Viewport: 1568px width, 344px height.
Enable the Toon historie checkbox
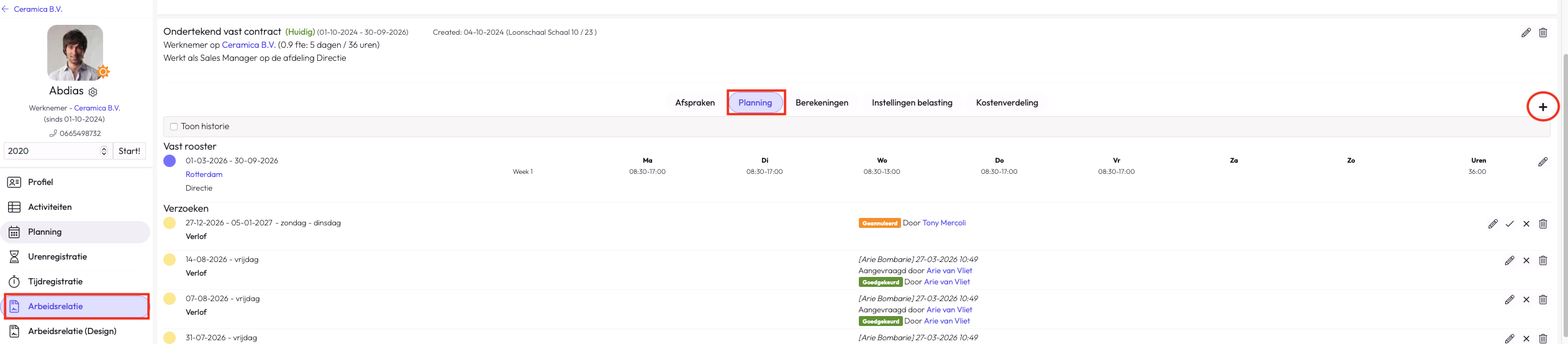pyautogui.click(x=174, y=127)
